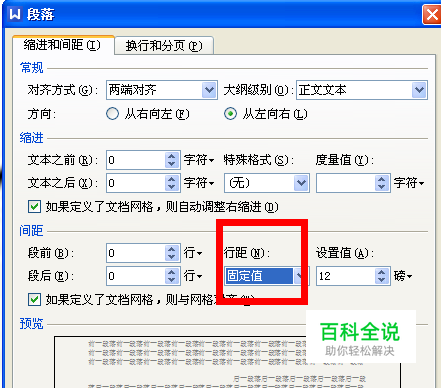Close the 段落 dialog window
441x388 pixels.
click(x=432, y=14)
